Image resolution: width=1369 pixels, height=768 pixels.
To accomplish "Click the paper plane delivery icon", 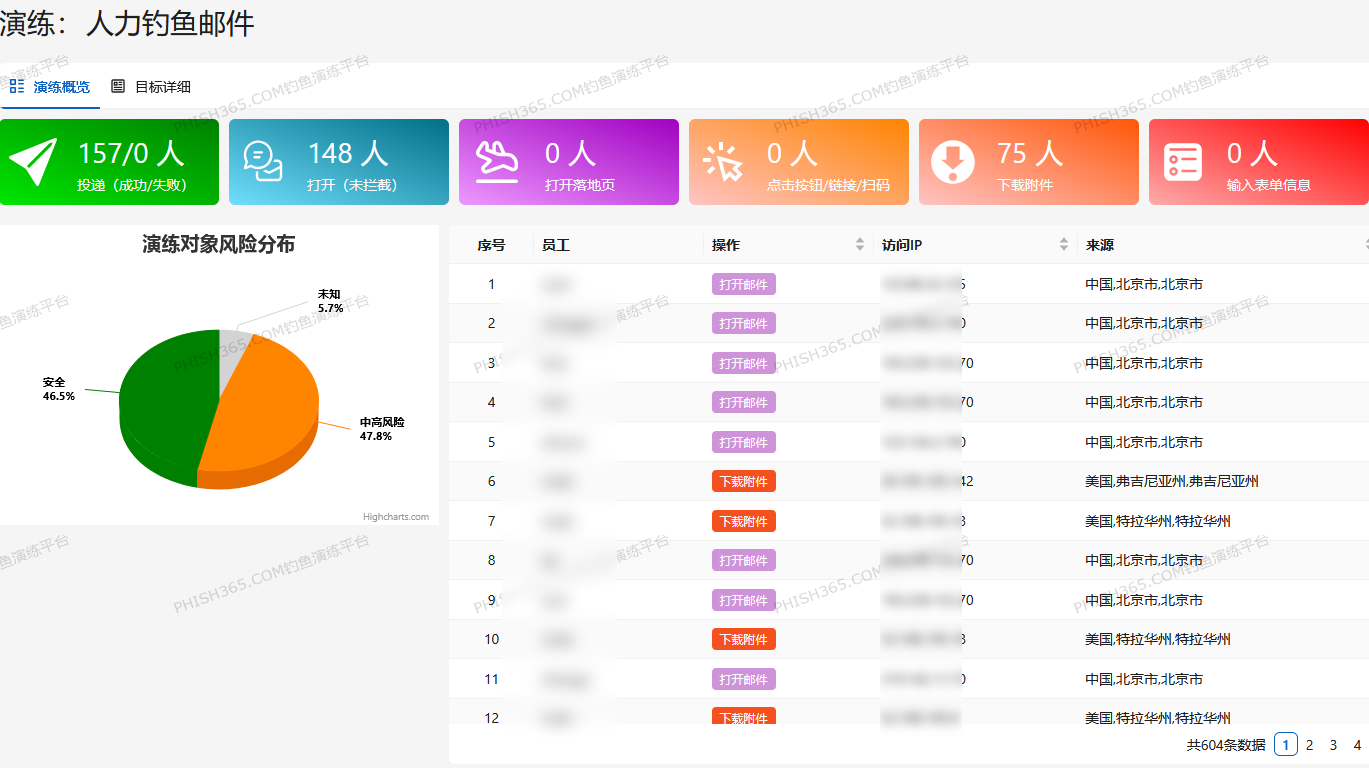I will (34, 162).
